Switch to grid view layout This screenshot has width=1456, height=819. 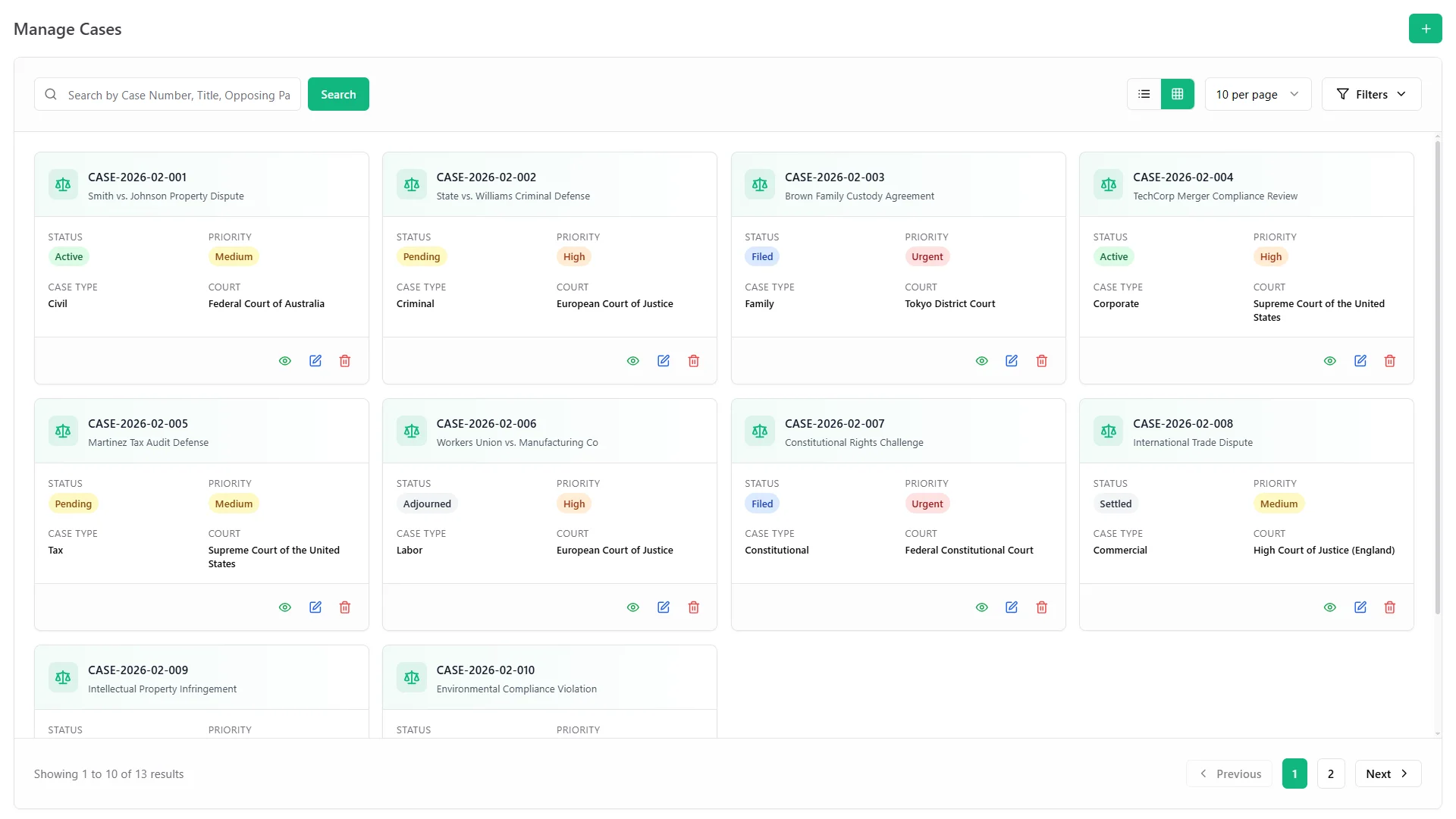pyautogui.click(x=1178, y=94)
